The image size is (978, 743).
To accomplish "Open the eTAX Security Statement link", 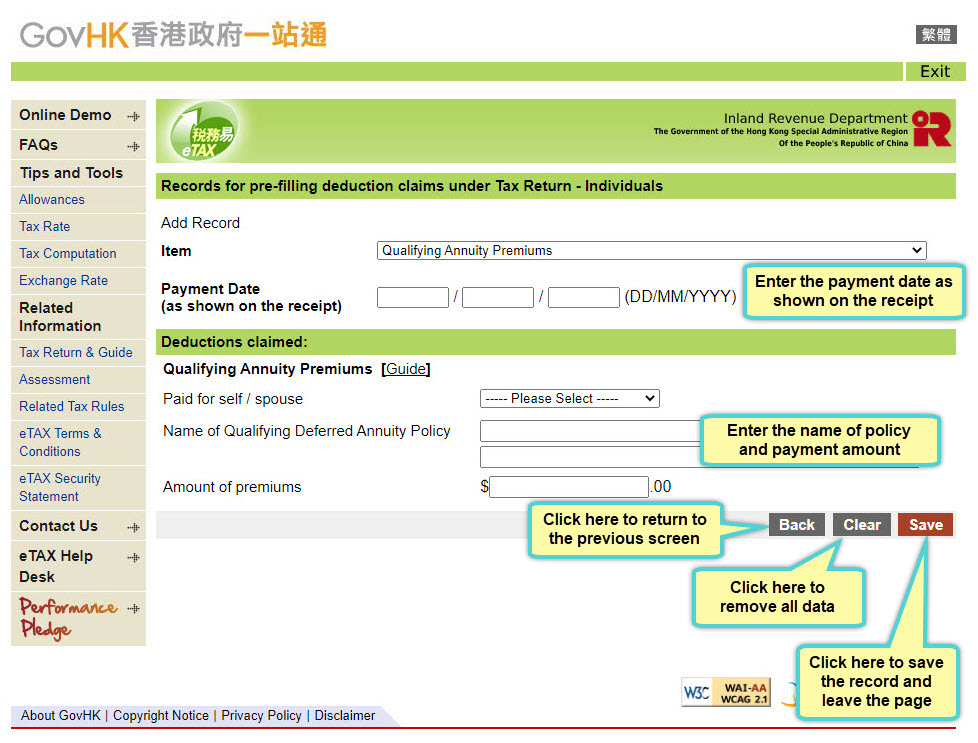I will (59, 487).
